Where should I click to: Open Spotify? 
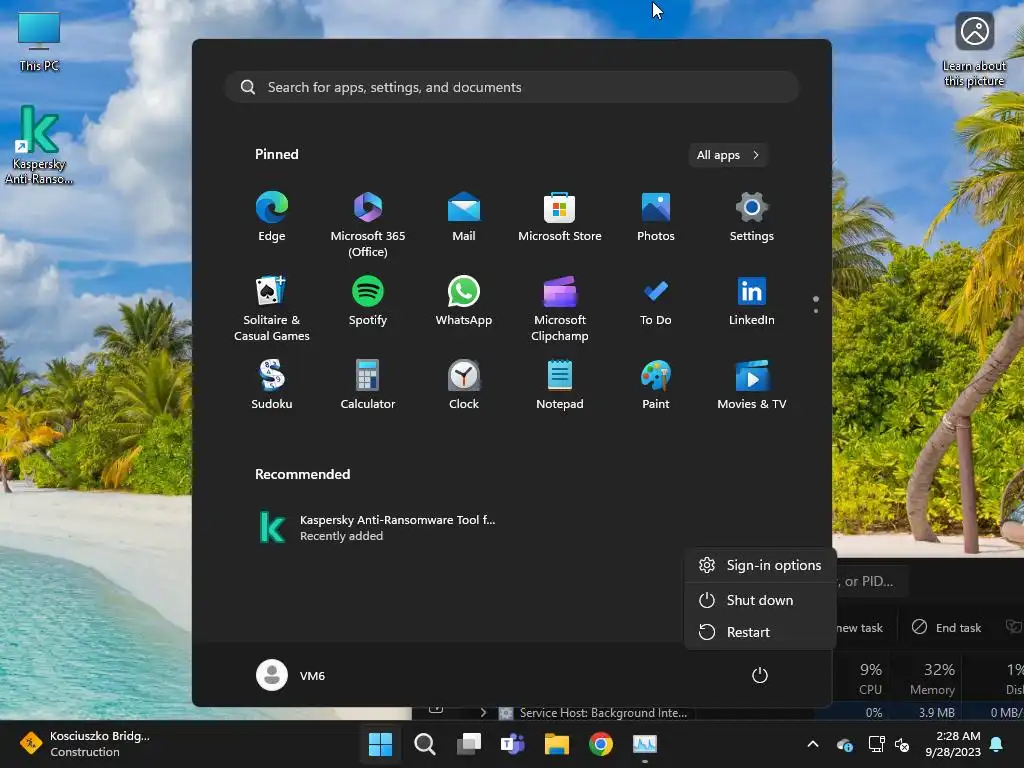(x=368, y=301)
